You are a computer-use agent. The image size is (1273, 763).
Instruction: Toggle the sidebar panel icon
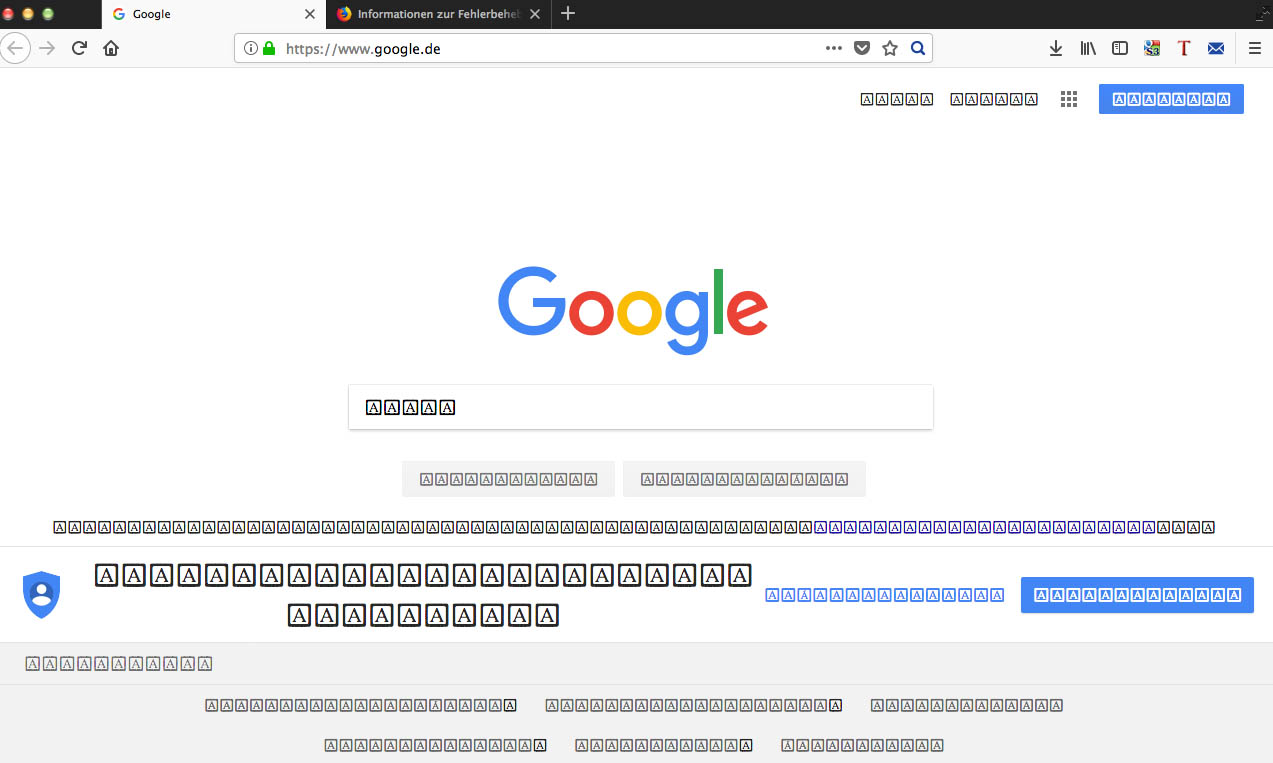pos(1120,48)
